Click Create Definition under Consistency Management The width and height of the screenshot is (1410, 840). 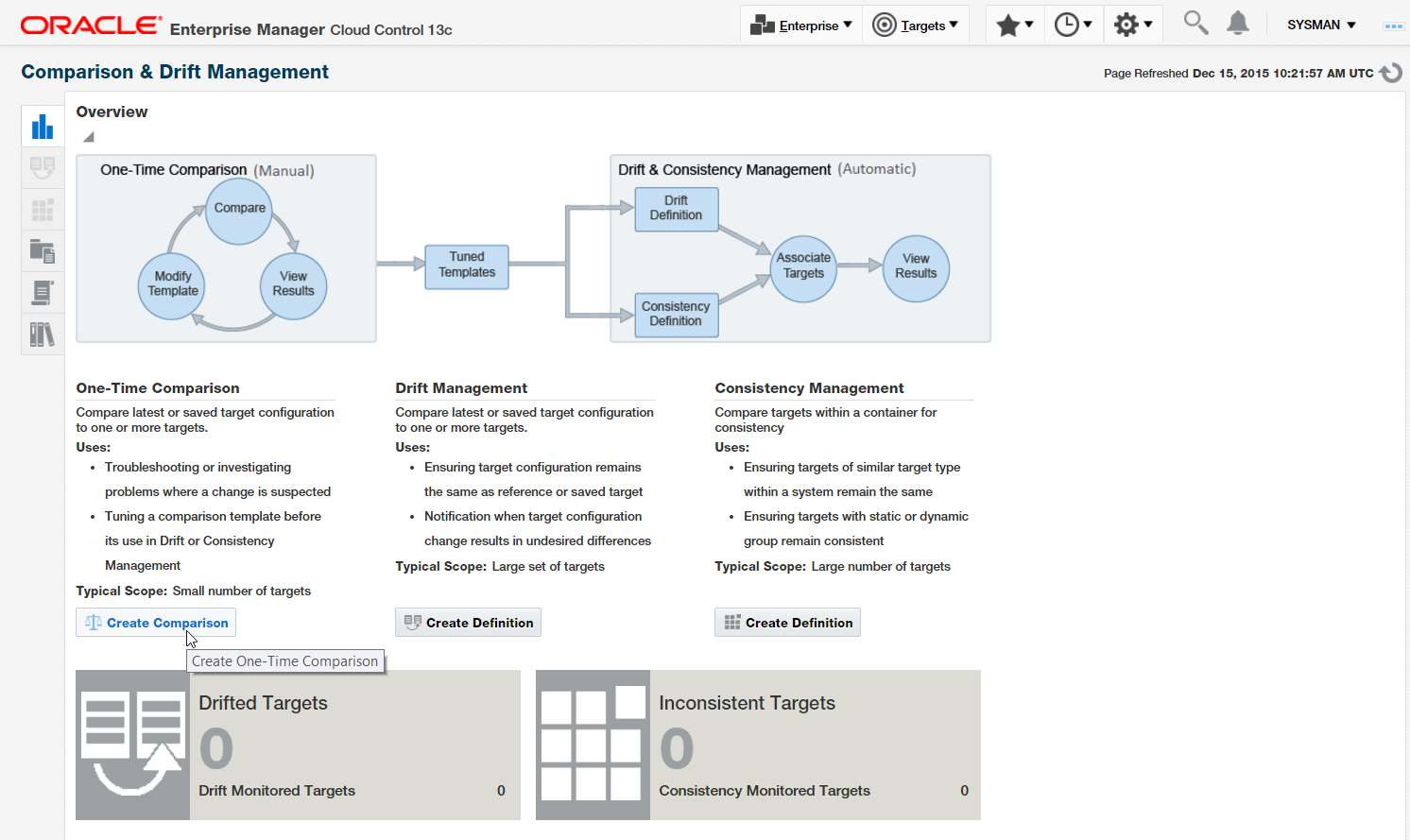click(787, 623)
